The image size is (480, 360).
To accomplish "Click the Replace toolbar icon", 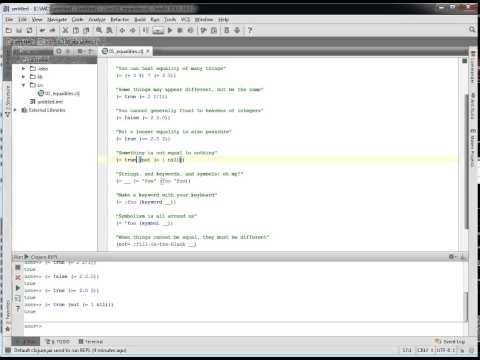I will coord(109,30).
